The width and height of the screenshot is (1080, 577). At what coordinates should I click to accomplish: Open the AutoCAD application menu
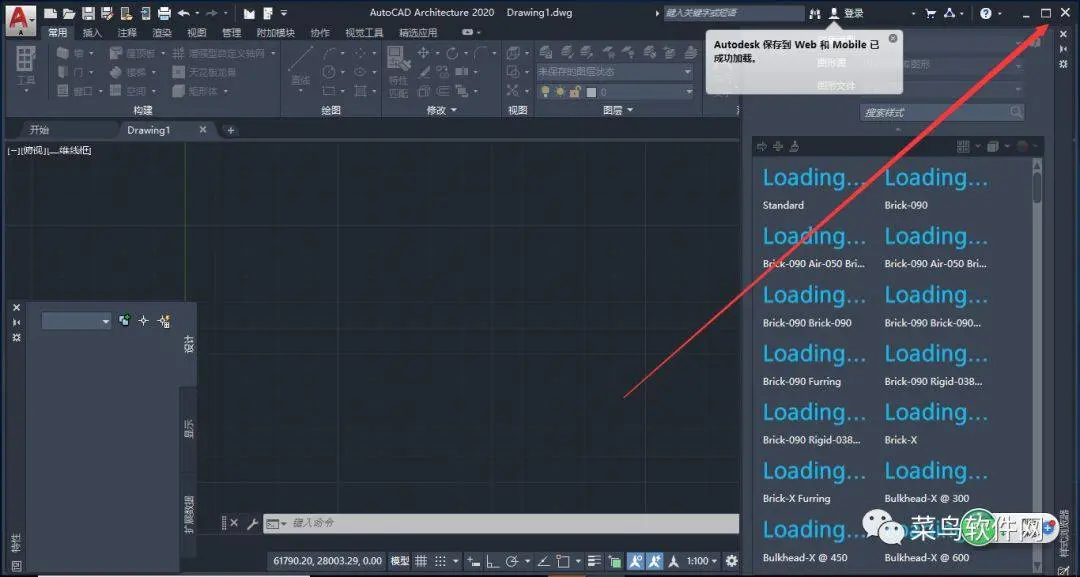tap(21, 19)
